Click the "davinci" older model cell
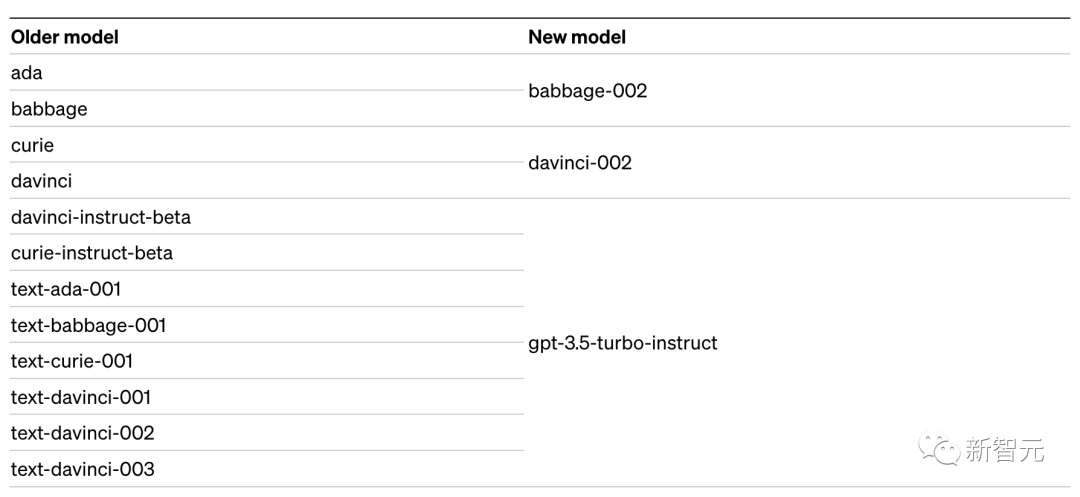Screen dimensions: 1080x497 coord(41,181)
